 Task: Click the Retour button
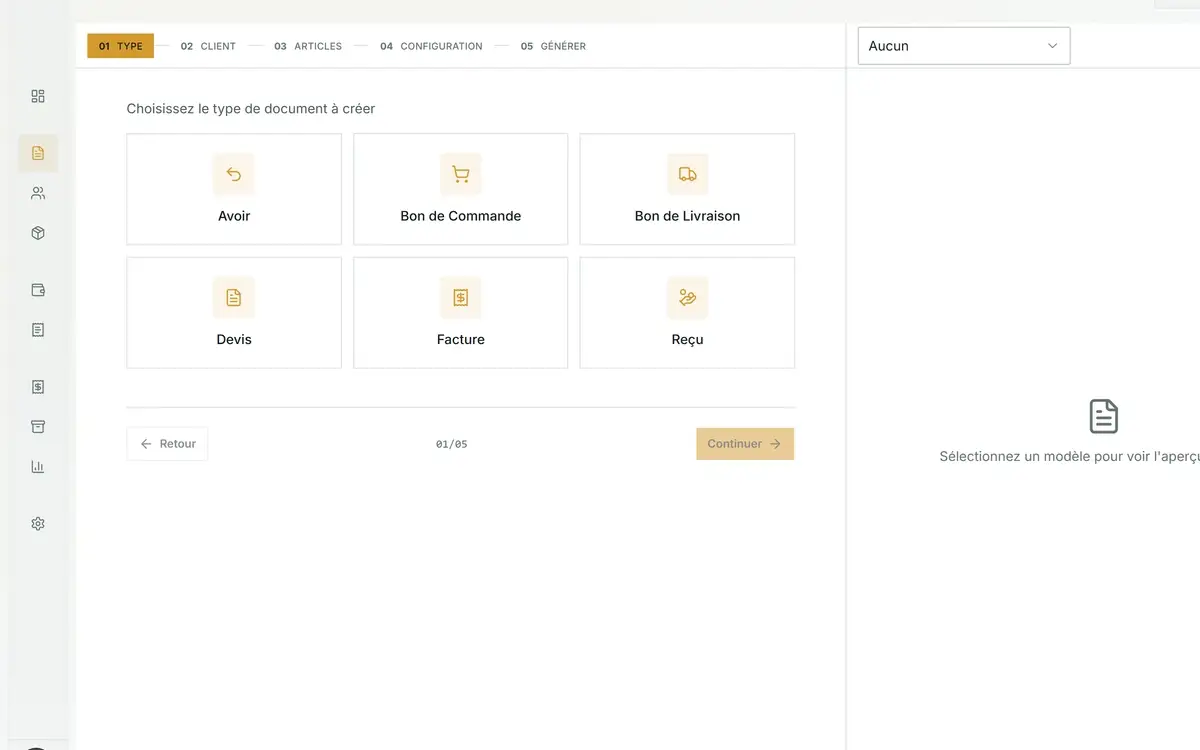tap(167, 444)
